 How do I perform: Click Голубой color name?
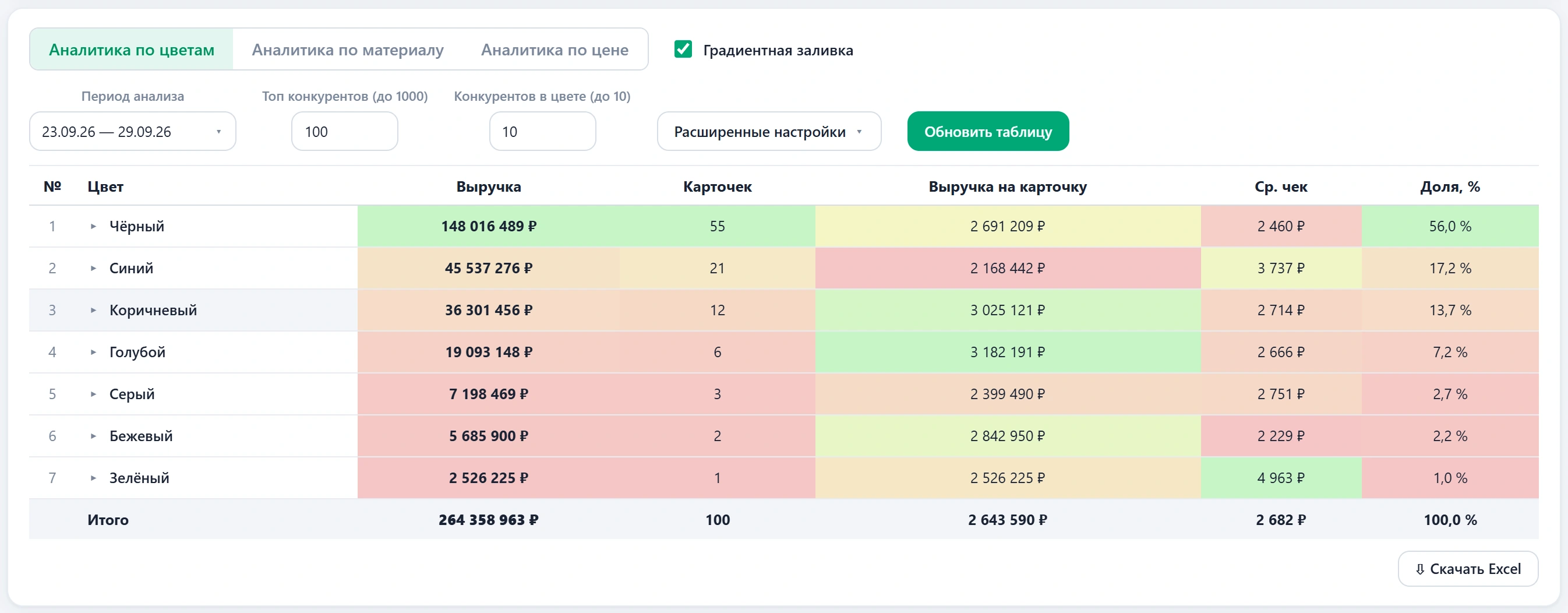click(x=137, y=353)
